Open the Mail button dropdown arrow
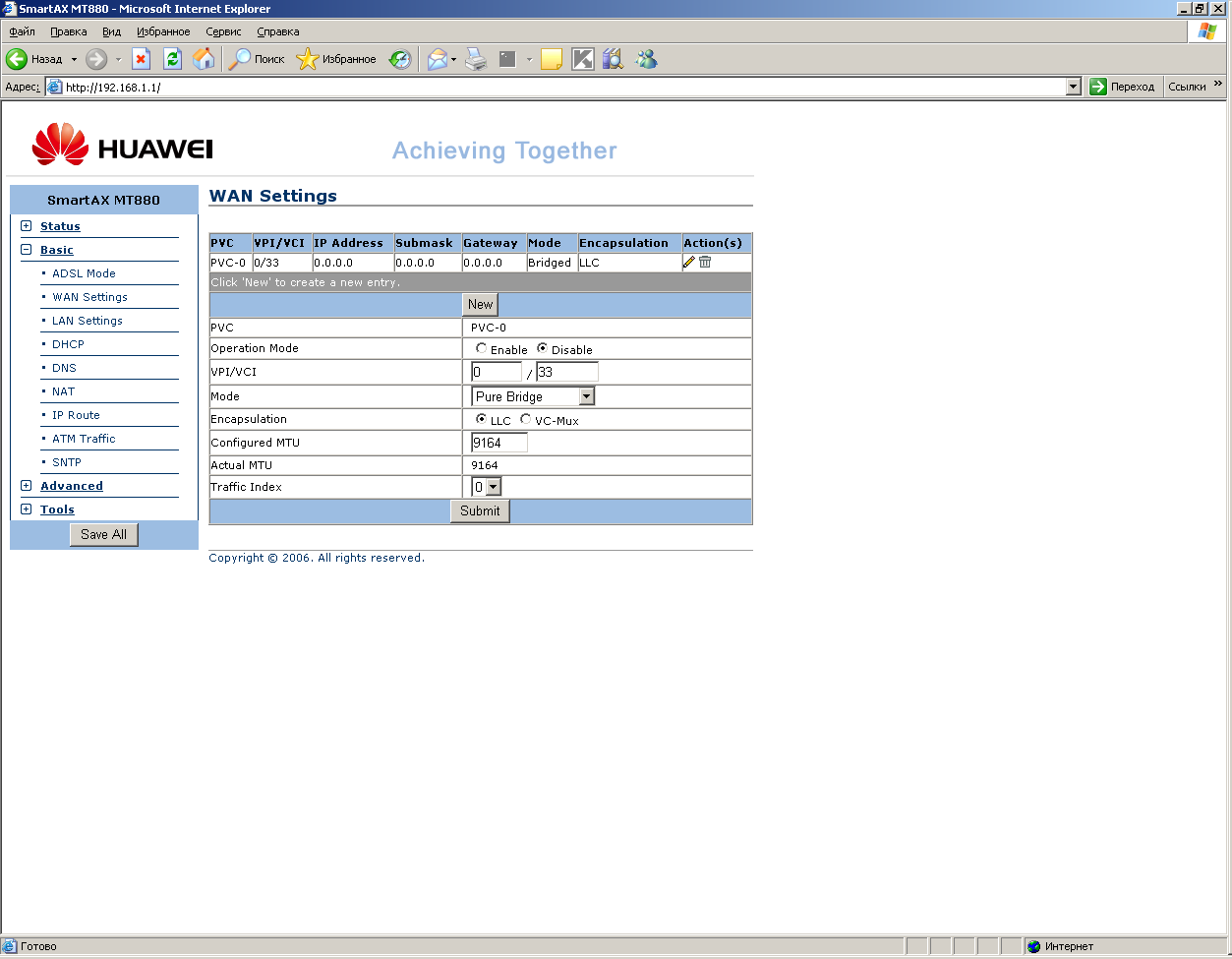This screenshot has height=959, width=1232. [x=453, y=59]
